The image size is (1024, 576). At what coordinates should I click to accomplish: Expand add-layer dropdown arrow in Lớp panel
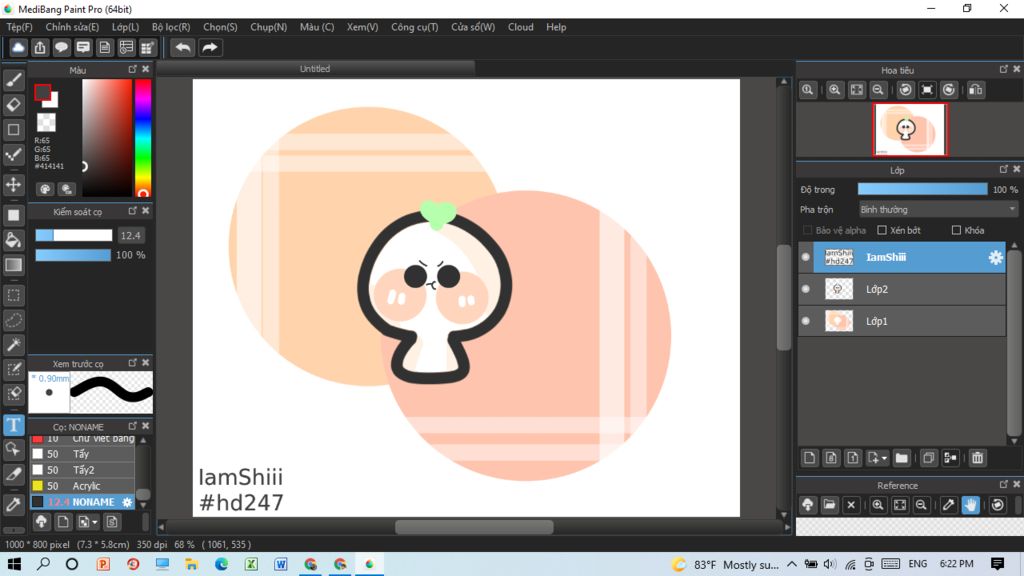point(884,458)
